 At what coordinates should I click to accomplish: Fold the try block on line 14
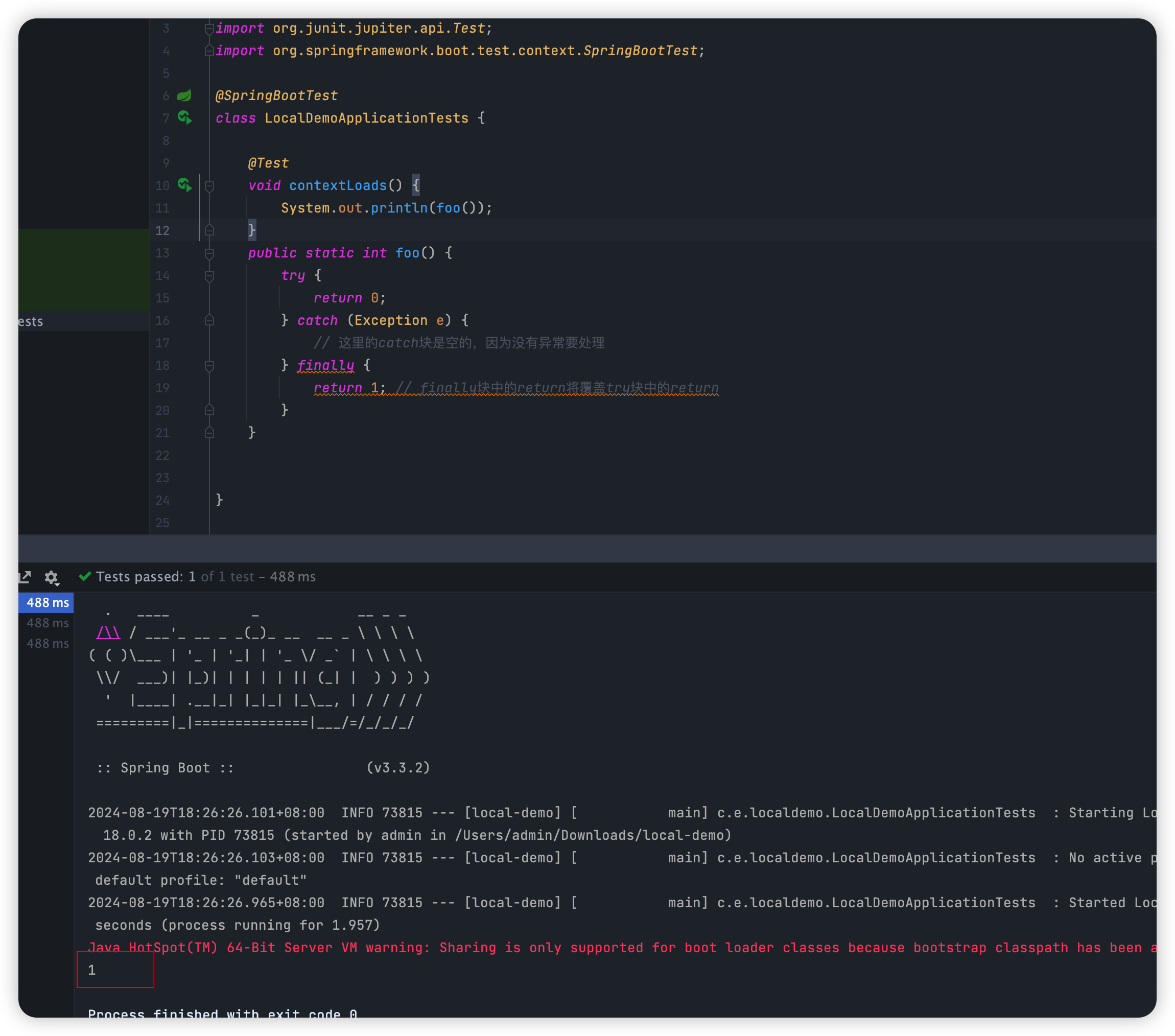(x=209, y=275)
